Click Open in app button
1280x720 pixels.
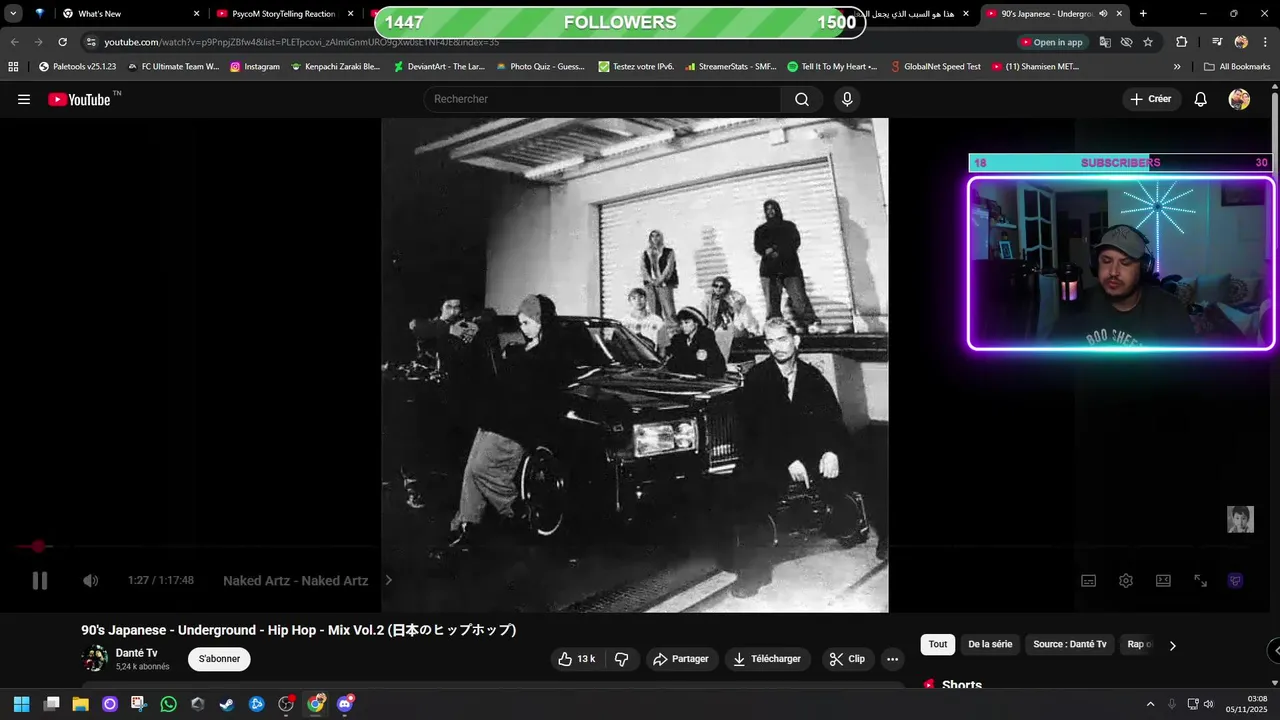click(1052, 42)
